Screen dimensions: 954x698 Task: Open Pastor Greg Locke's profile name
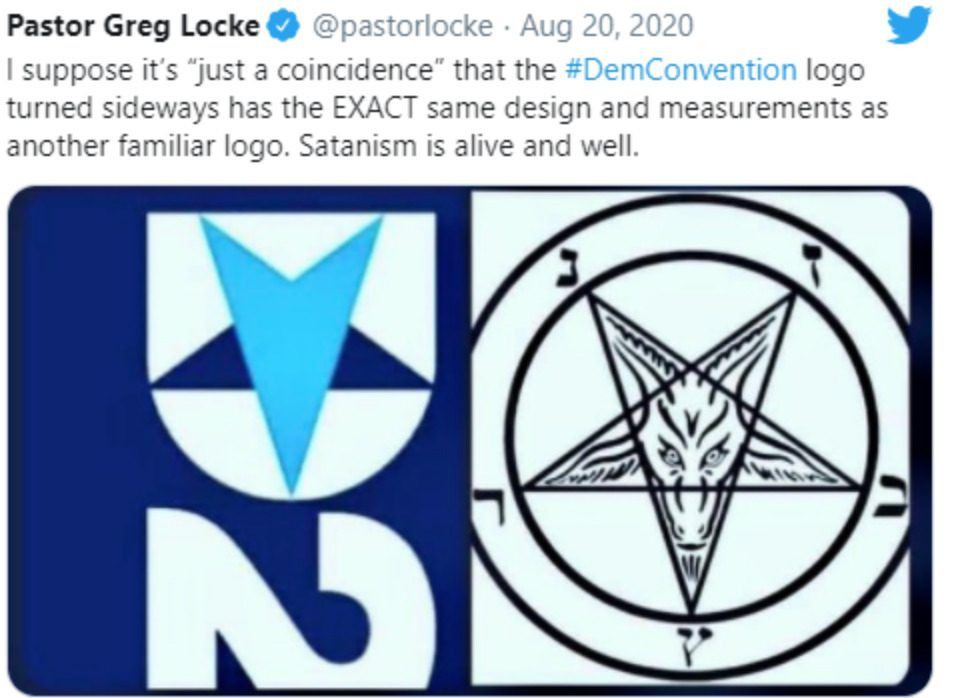(133, 26)
